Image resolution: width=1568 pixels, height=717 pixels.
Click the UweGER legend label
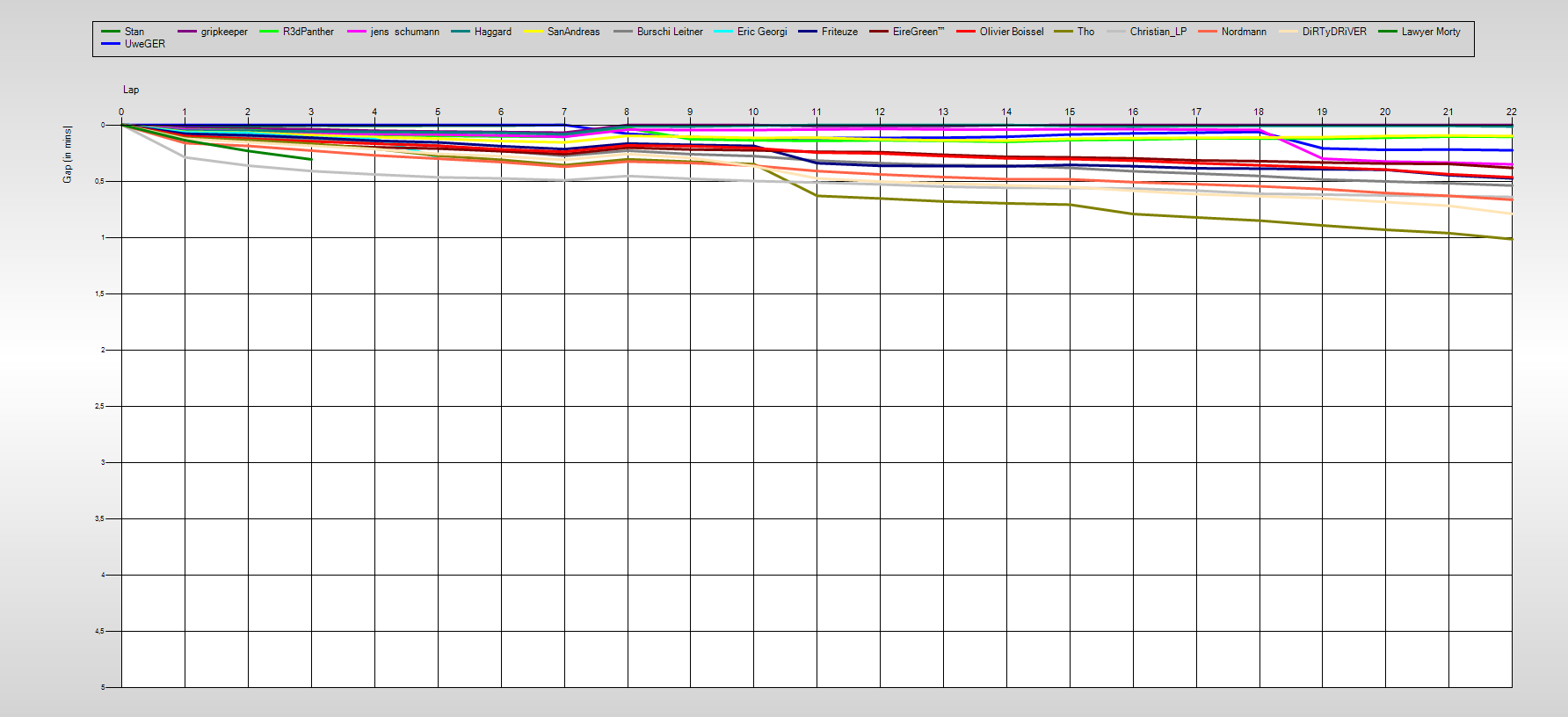145,44
